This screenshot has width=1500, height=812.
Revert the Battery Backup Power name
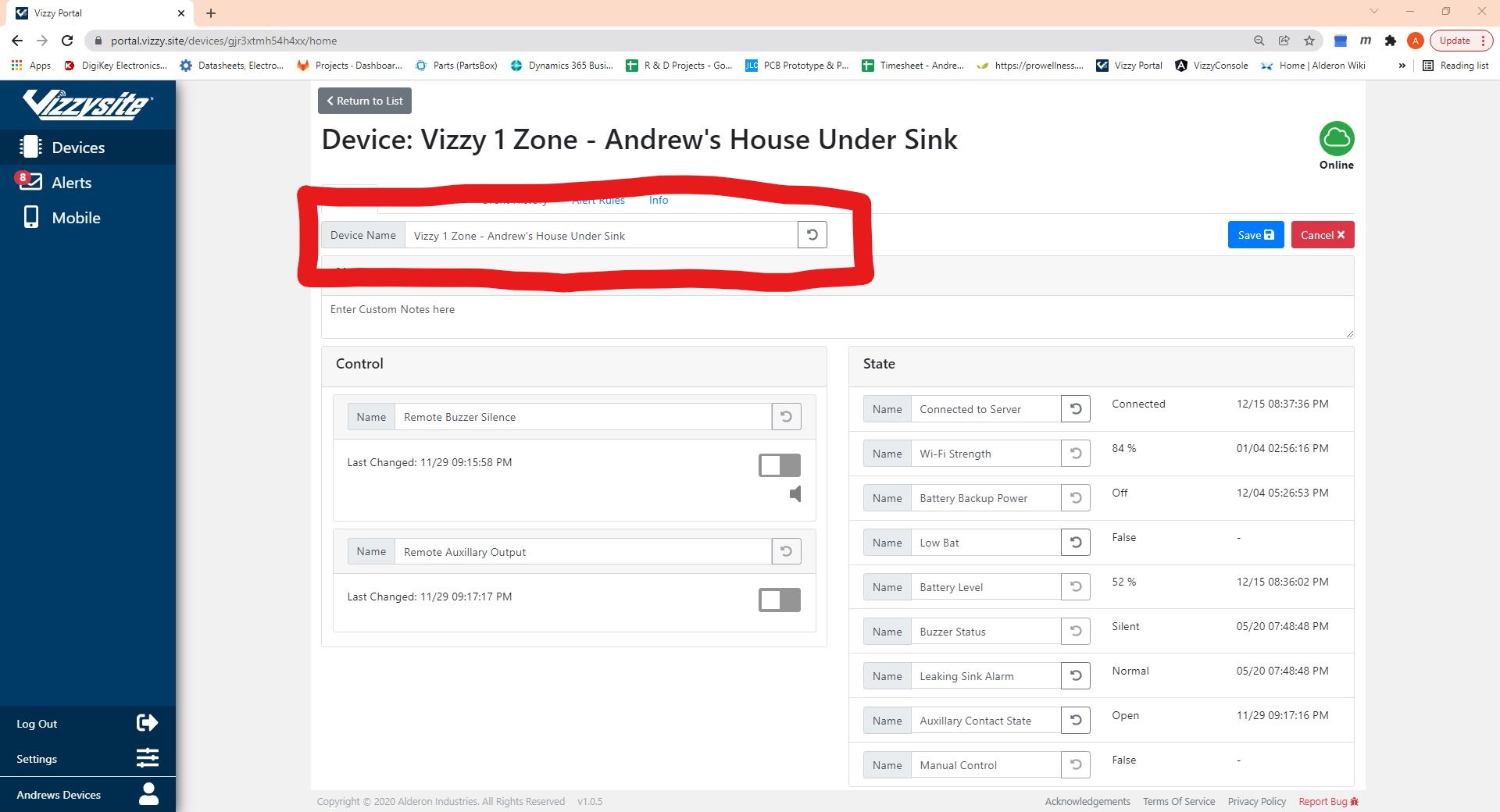coord(1076,497)
